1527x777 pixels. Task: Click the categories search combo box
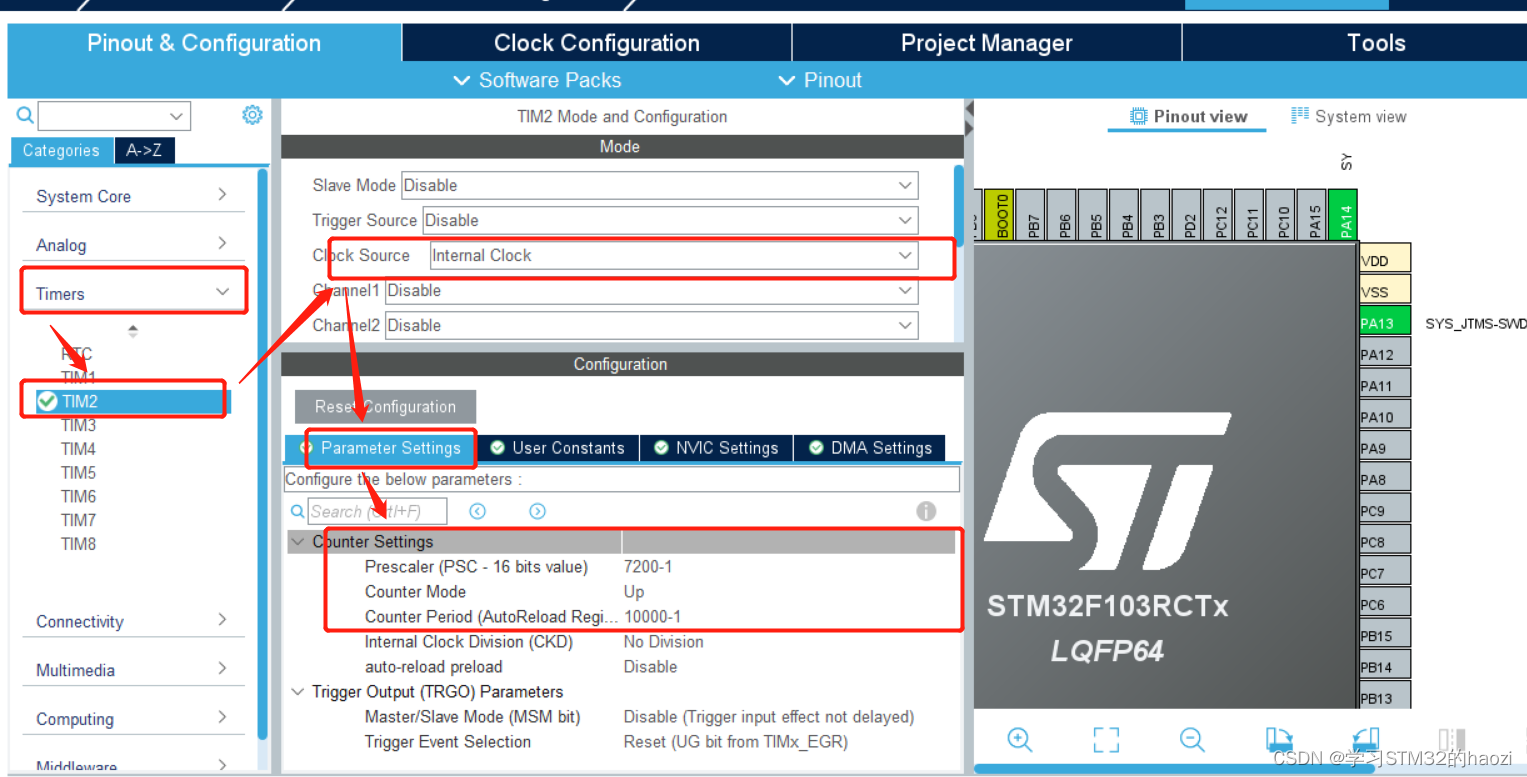(x=114, y=116)
